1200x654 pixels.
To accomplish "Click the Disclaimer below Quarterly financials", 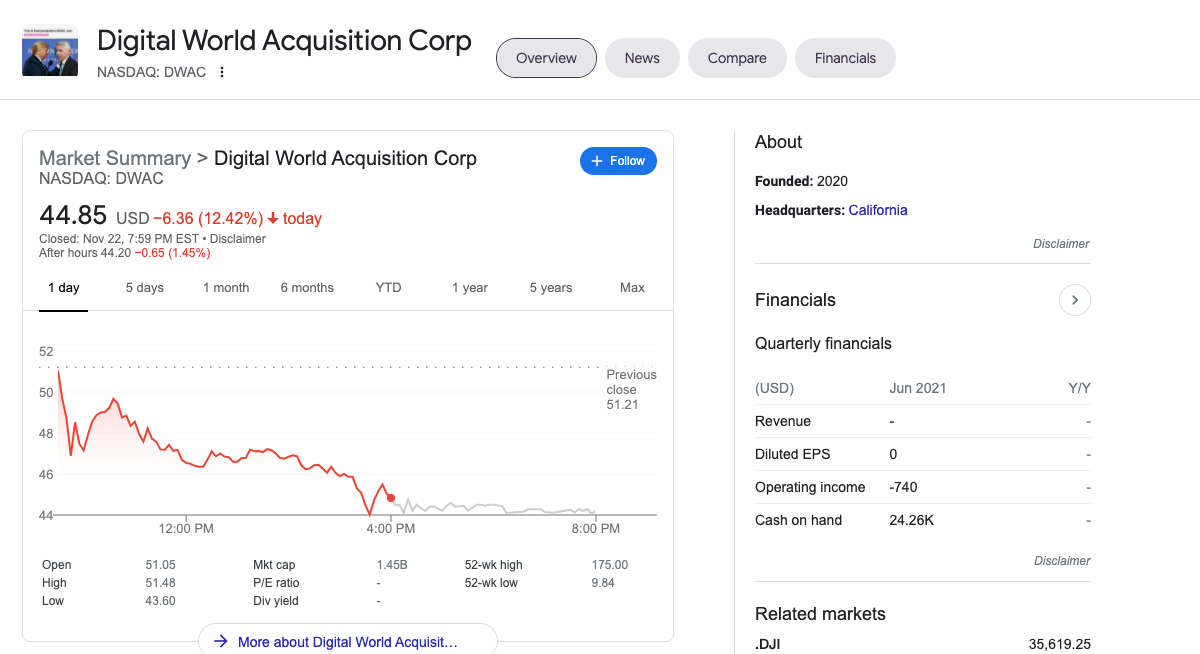I will tap(1061, 561).
